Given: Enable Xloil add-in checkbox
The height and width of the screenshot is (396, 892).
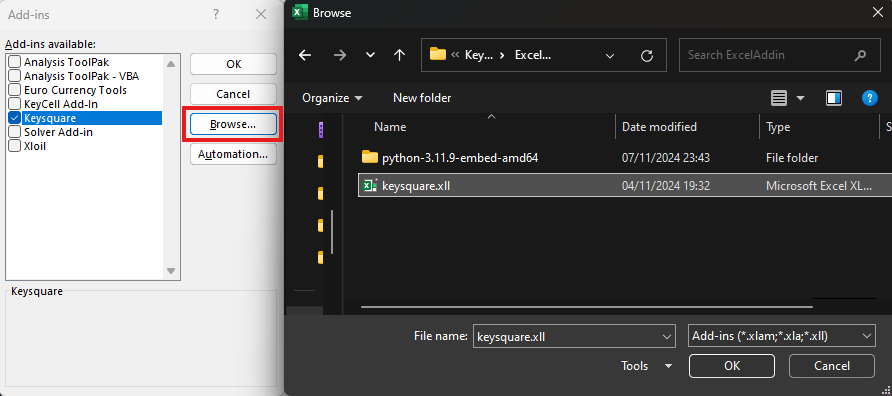Looking at the screenshot, I should coord(15,146).
